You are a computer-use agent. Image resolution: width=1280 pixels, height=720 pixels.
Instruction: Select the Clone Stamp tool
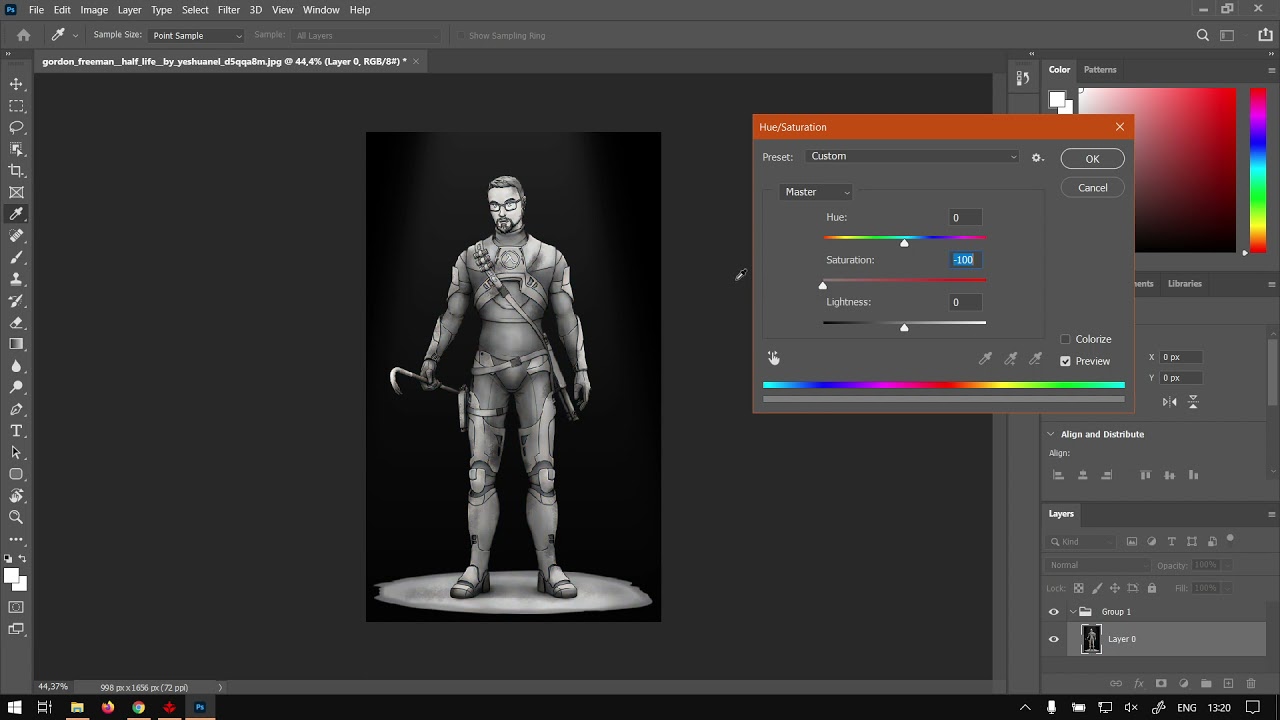(x=16, y=279)
